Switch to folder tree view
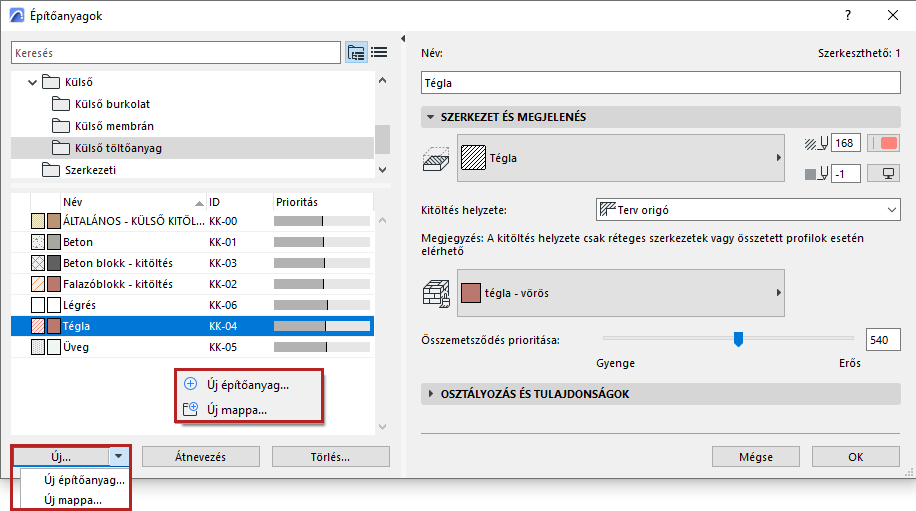916x511 pixels. coord(356,53)
